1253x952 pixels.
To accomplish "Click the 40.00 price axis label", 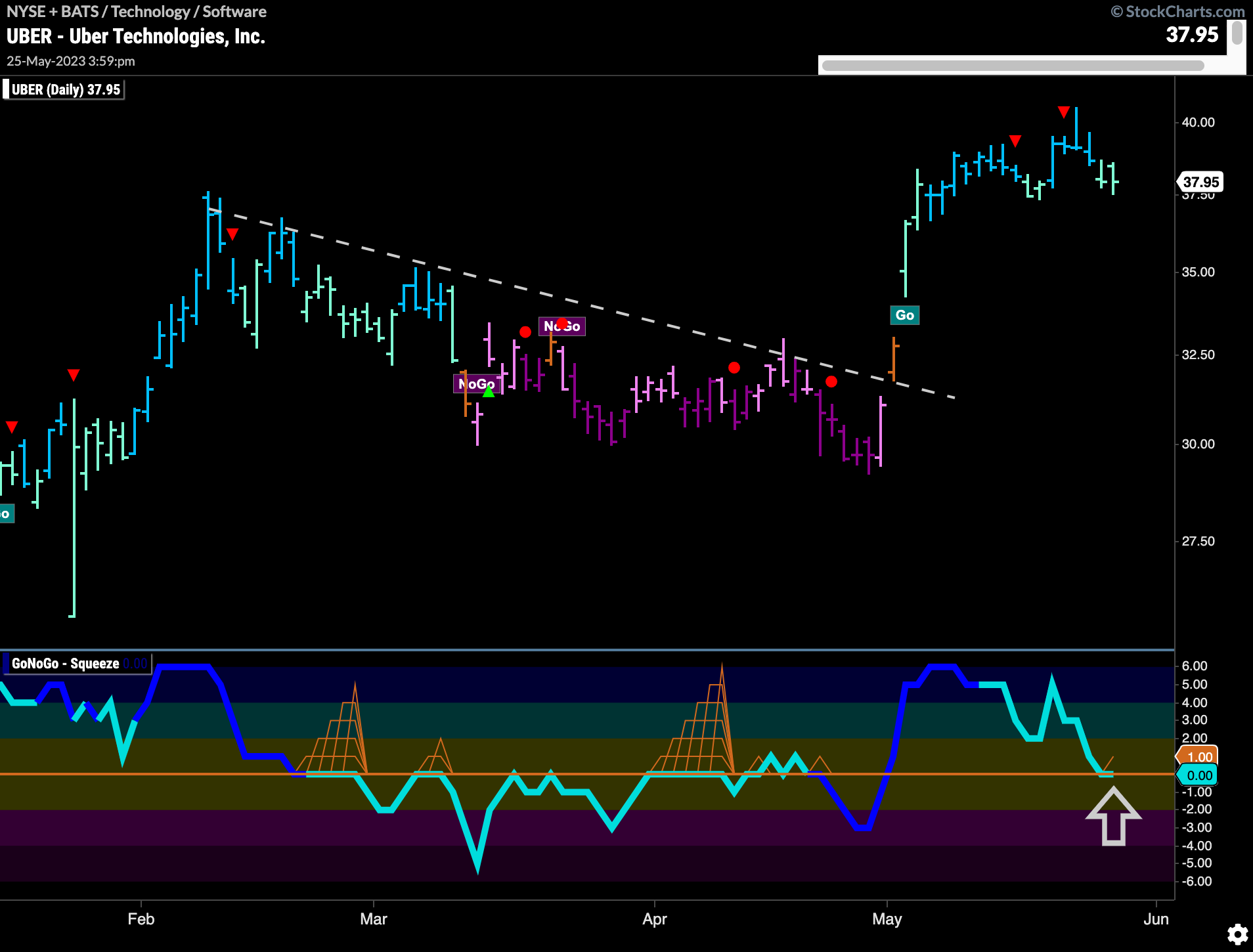I will click(x=1198, y=122).
